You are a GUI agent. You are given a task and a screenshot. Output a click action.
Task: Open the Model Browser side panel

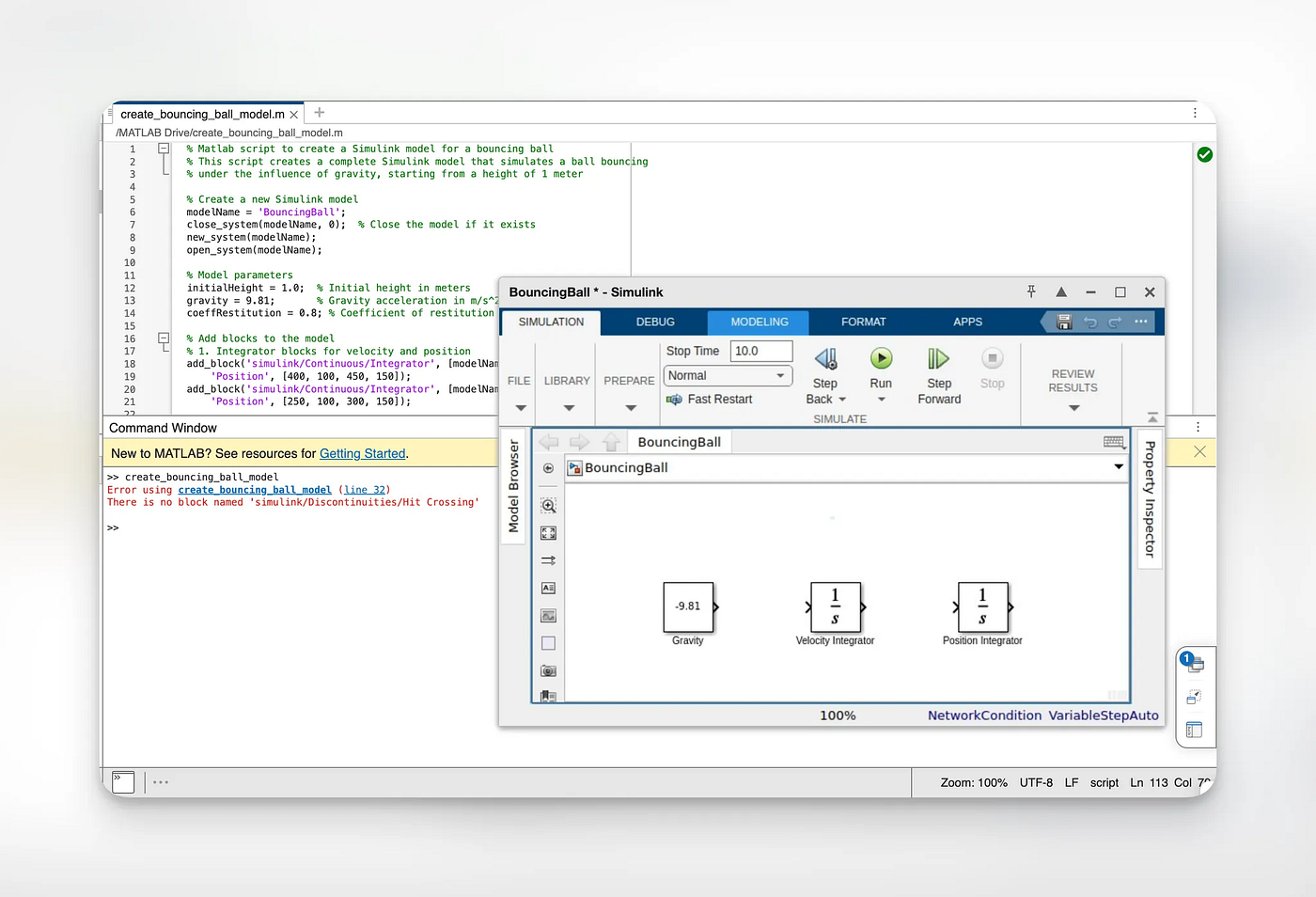(x=513, y=486)
